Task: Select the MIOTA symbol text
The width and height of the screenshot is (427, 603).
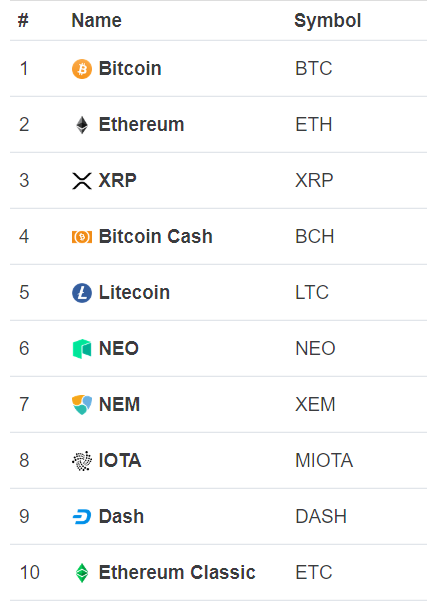Action: (324, 460)
